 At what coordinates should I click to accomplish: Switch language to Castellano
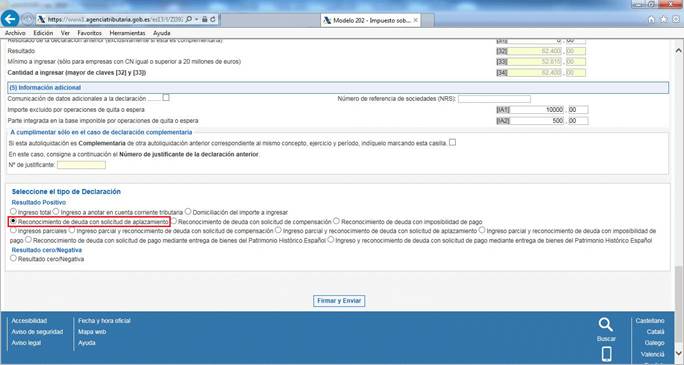[650, 321]
